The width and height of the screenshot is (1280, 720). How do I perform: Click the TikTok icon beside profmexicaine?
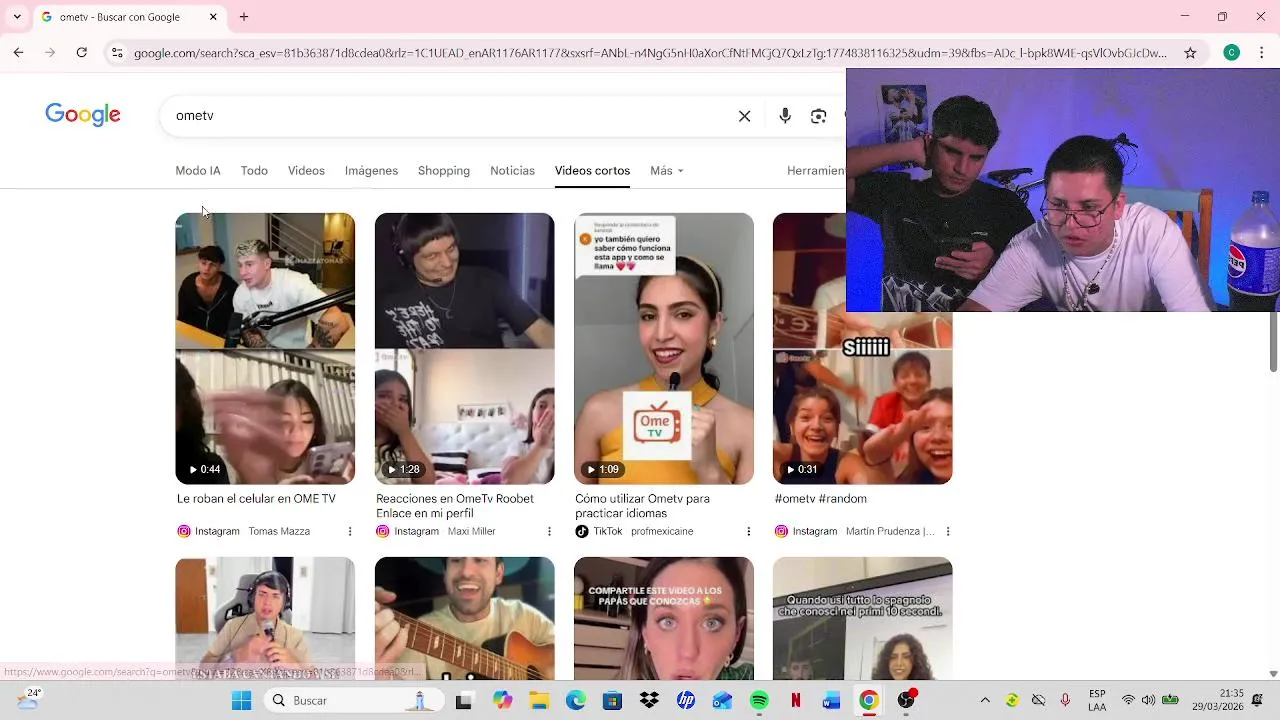click(x=582, y=531)
